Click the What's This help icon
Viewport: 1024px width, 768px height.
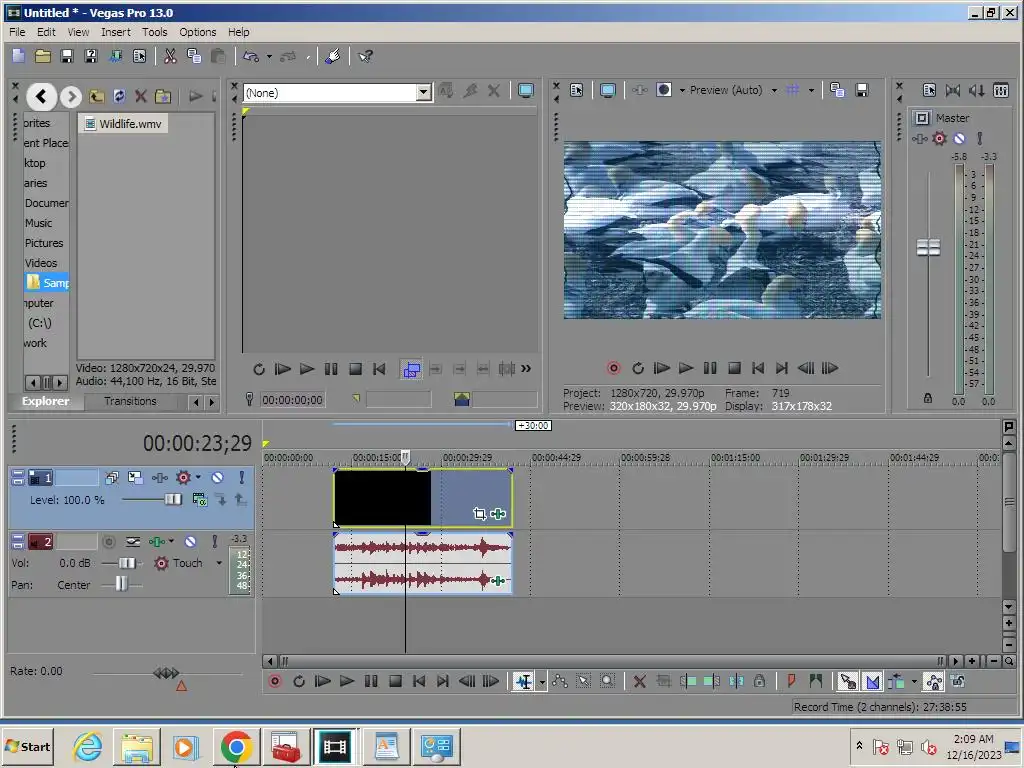pos(365,56)
